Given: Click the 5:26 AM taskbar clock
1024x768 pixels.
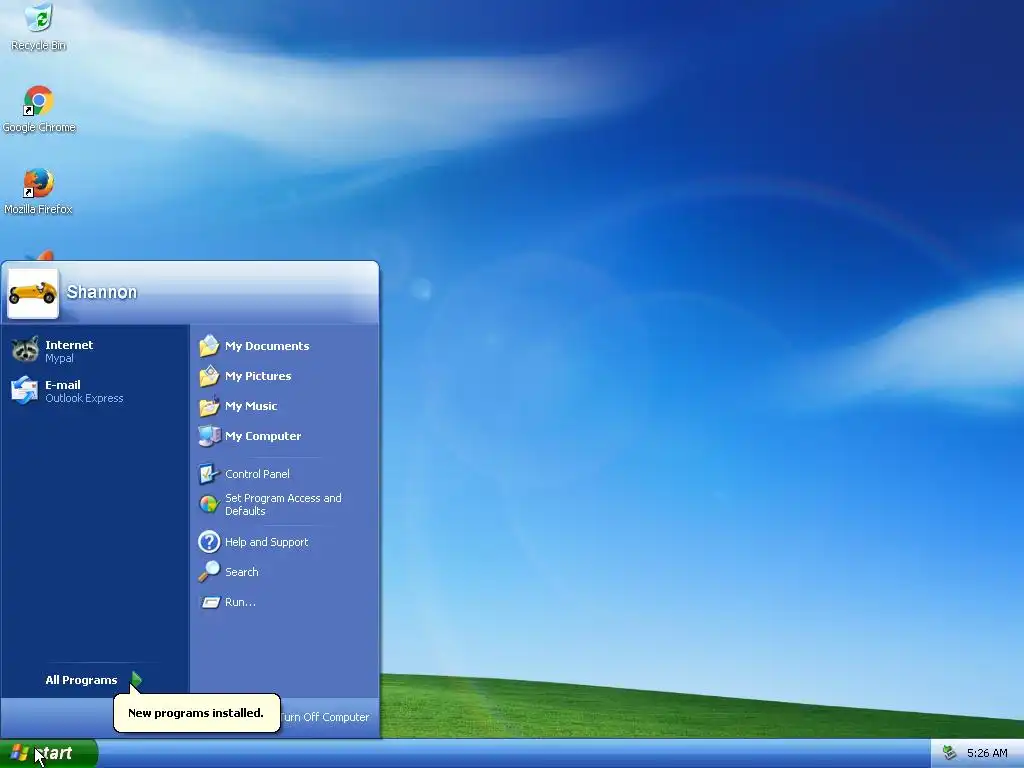Looking at the screenshot, I should [x=987, y=754].
